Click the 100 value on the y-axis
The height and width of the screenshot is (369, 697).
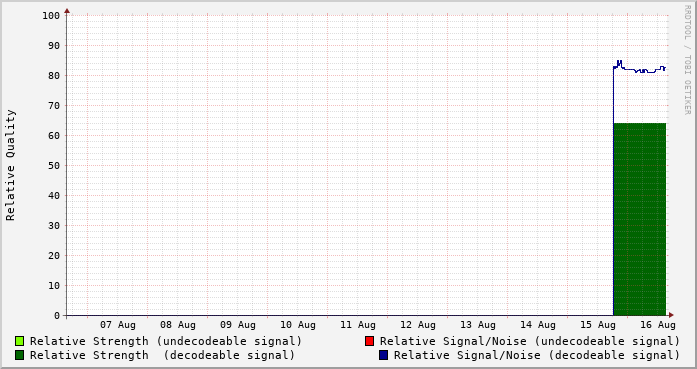click(51, 16)
